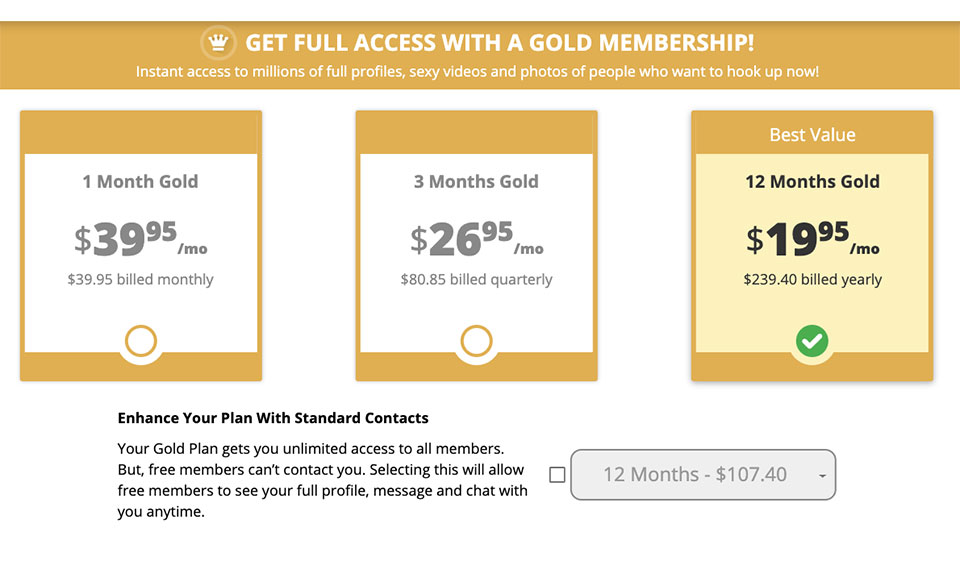Enable the Standard Contacts checkbox
The width and height of the screenshot is (960, 561).
pyautogui.click(x=557, y=475)
